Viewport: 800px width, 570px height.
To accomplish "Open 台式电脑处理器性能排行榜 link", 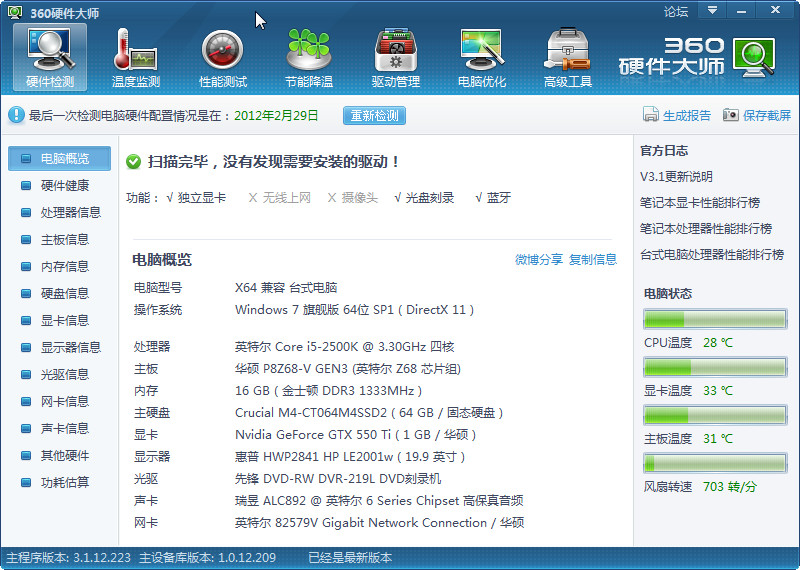I will click(x=712, y=255).
